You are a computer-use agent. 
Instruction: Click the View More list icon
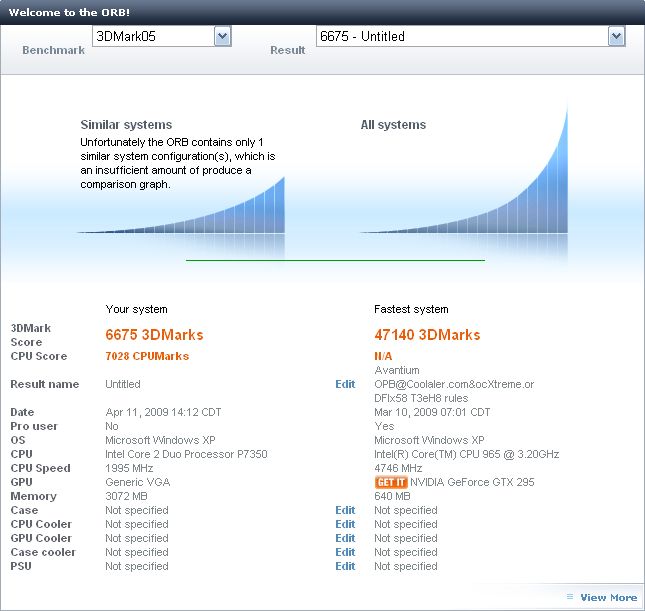(x=570, y=597)
